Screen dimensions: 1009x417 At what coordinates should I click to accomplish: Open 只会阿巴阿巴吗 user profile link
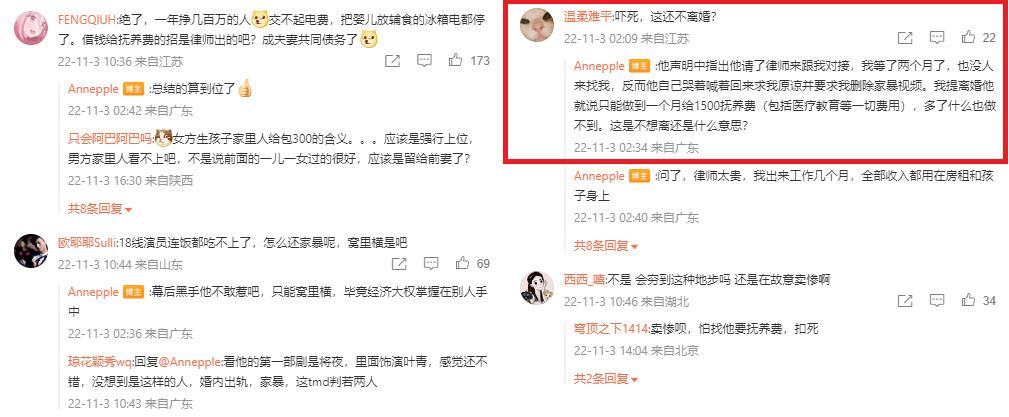(x=109, y=138)
